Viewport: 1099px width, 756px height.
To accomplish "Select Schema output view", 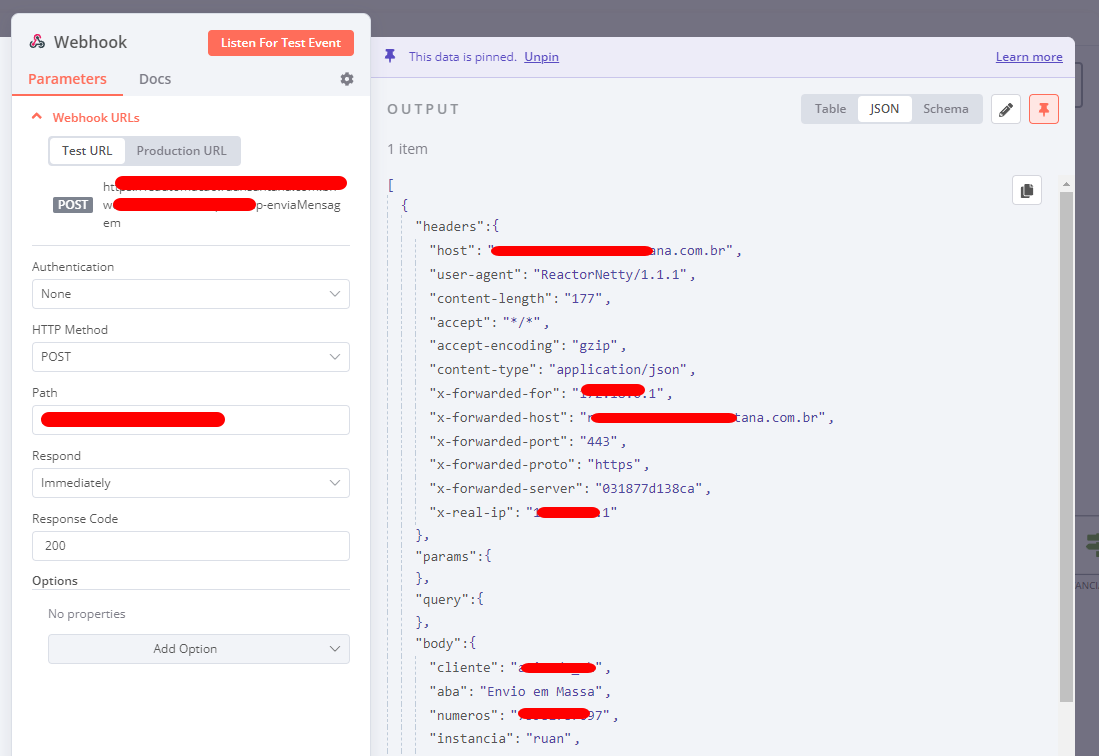I will tap(945, 109).
